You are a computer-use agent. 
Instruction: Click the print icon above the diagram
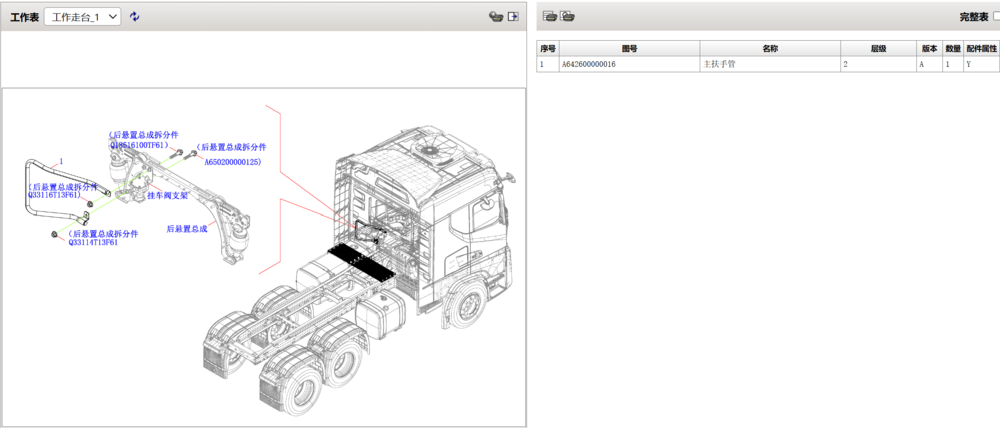[495, 17]
